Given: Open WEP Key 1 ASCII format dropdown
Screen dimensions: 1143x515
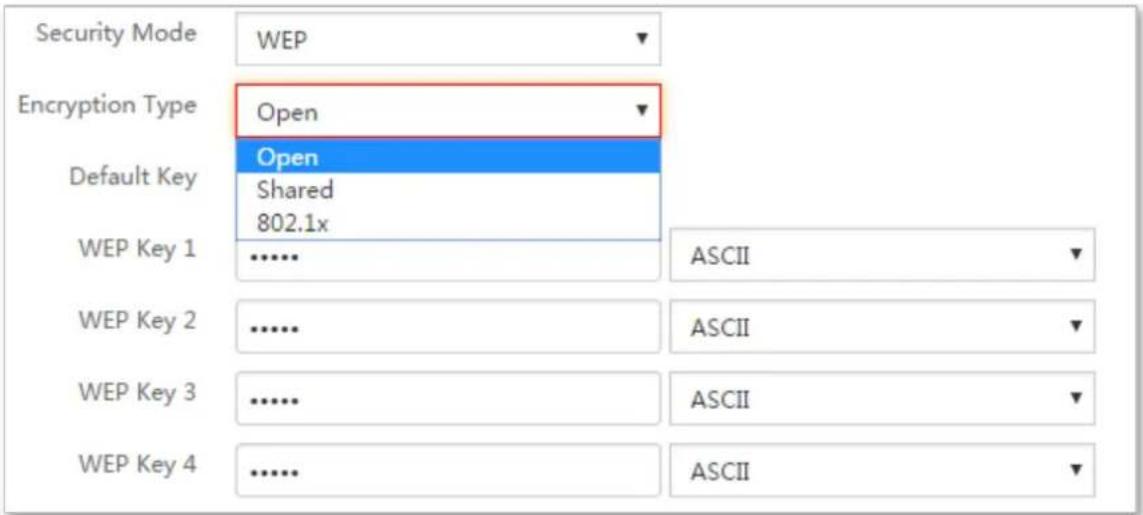Looking at the screenshot, I should [882, 255].
